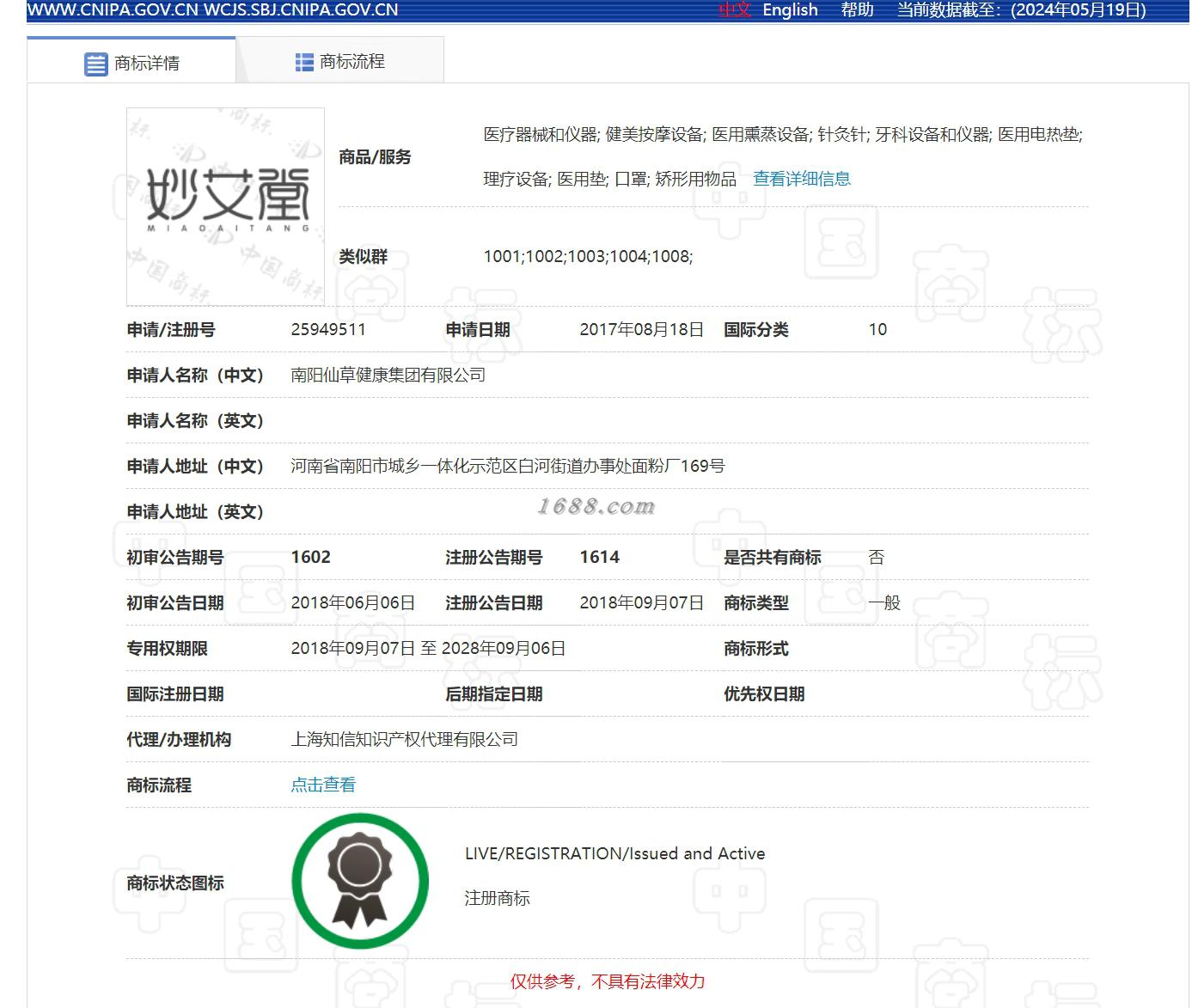1192x1008 pixels.
Task: Select the WWW.CNIPA.GOV.CN header text
Action: (113, 10)
